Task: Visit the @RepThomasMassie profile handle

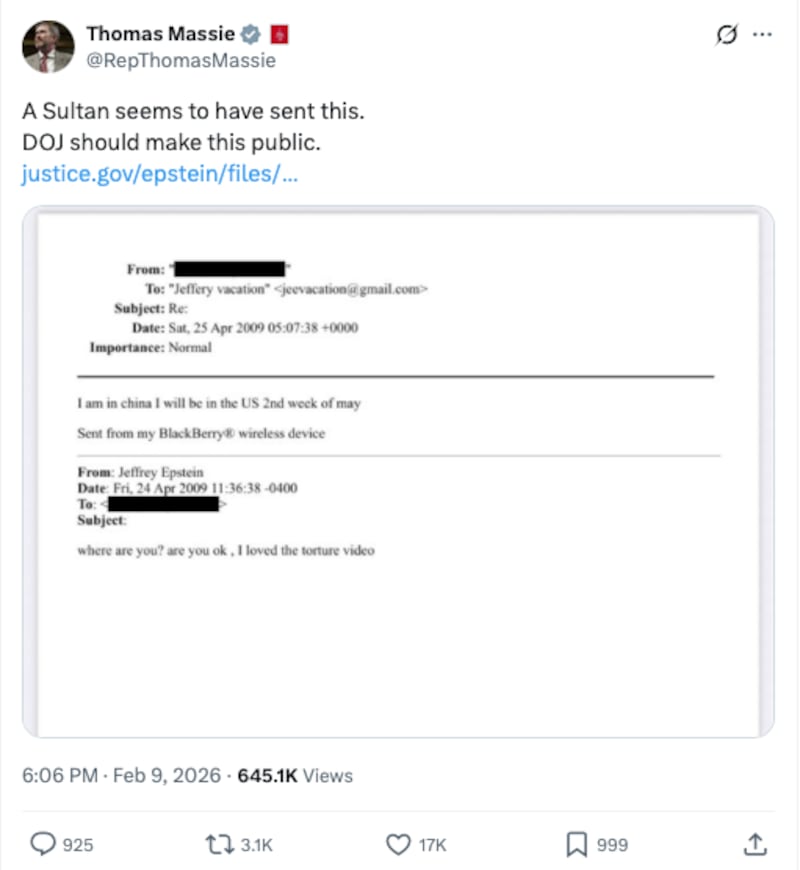Action: click(x=180, y=60)
